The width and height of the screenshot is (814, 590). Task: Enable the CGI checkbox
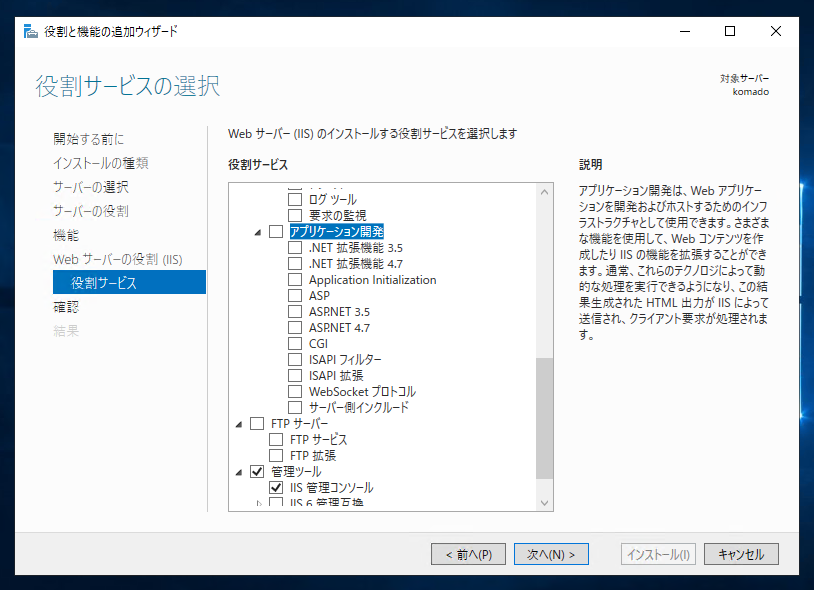(295, 344)
